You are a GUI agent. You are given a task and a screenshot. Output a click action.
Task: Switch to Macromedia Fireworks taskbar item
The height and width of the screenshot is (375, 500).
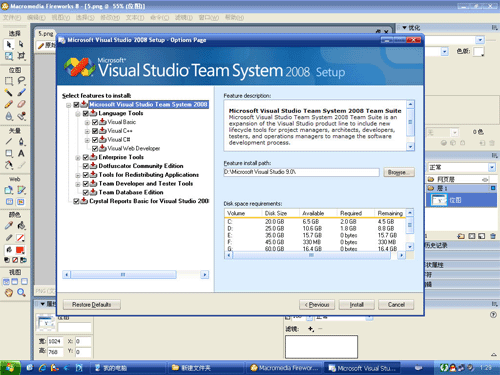pyautogui.click(x=285, y=368)
